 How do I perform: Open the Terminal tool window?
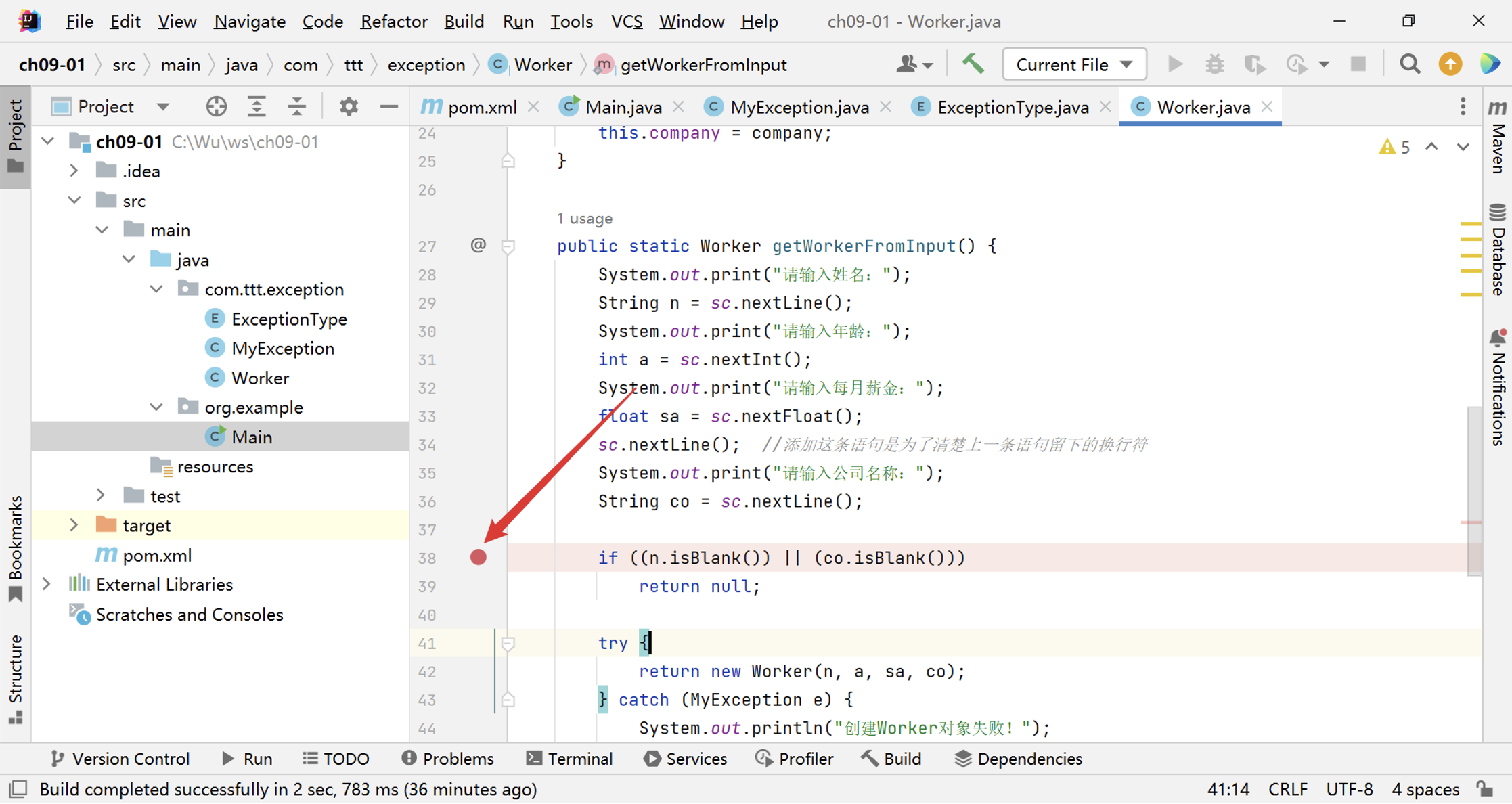(x=570, y=759)
